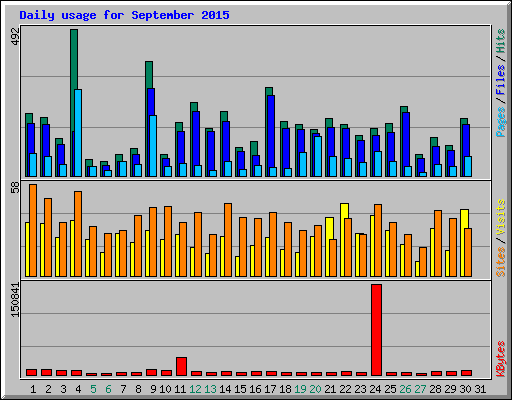Click green weekend day label 5
The image size is (512, 400).
coord(93,389)
